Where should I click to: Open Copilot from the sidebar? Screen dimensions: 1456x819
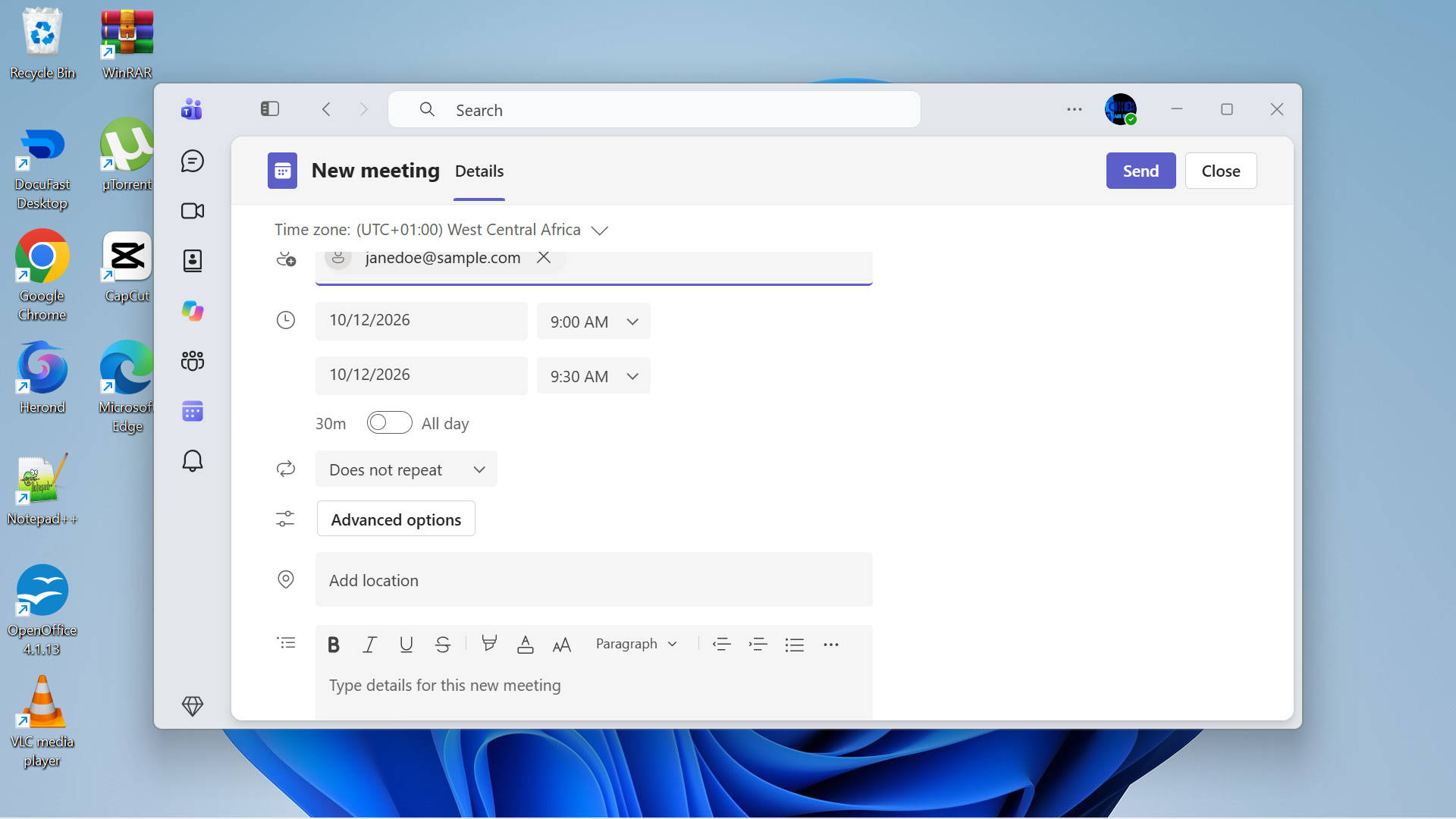[x=193, y=311]
